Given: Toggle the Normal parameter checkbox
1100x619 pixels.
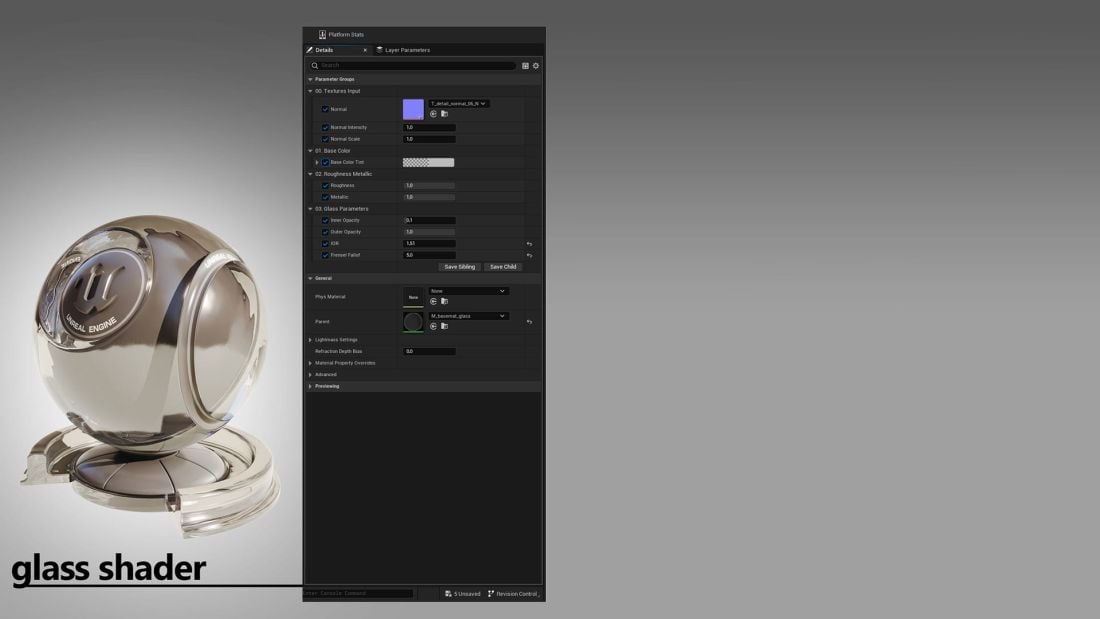Looking at the screenshot, I should pos(325,109).
